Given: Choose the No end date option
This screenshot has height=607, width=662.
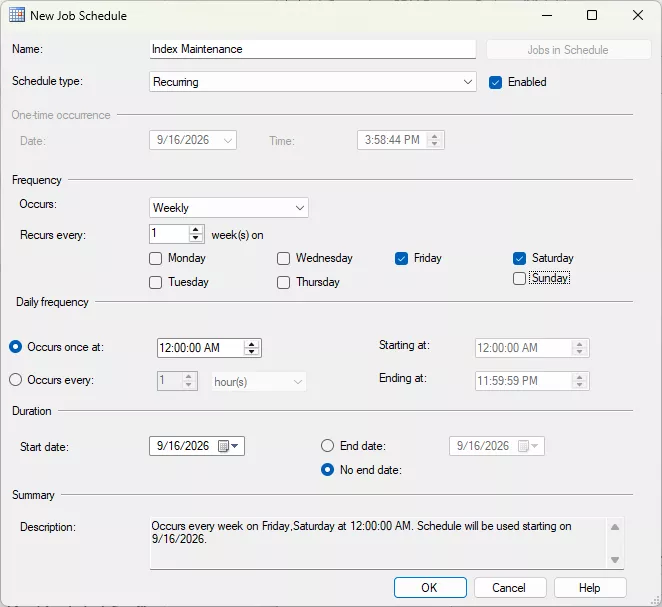Looking at the screenshot, I should pos(328,470).
